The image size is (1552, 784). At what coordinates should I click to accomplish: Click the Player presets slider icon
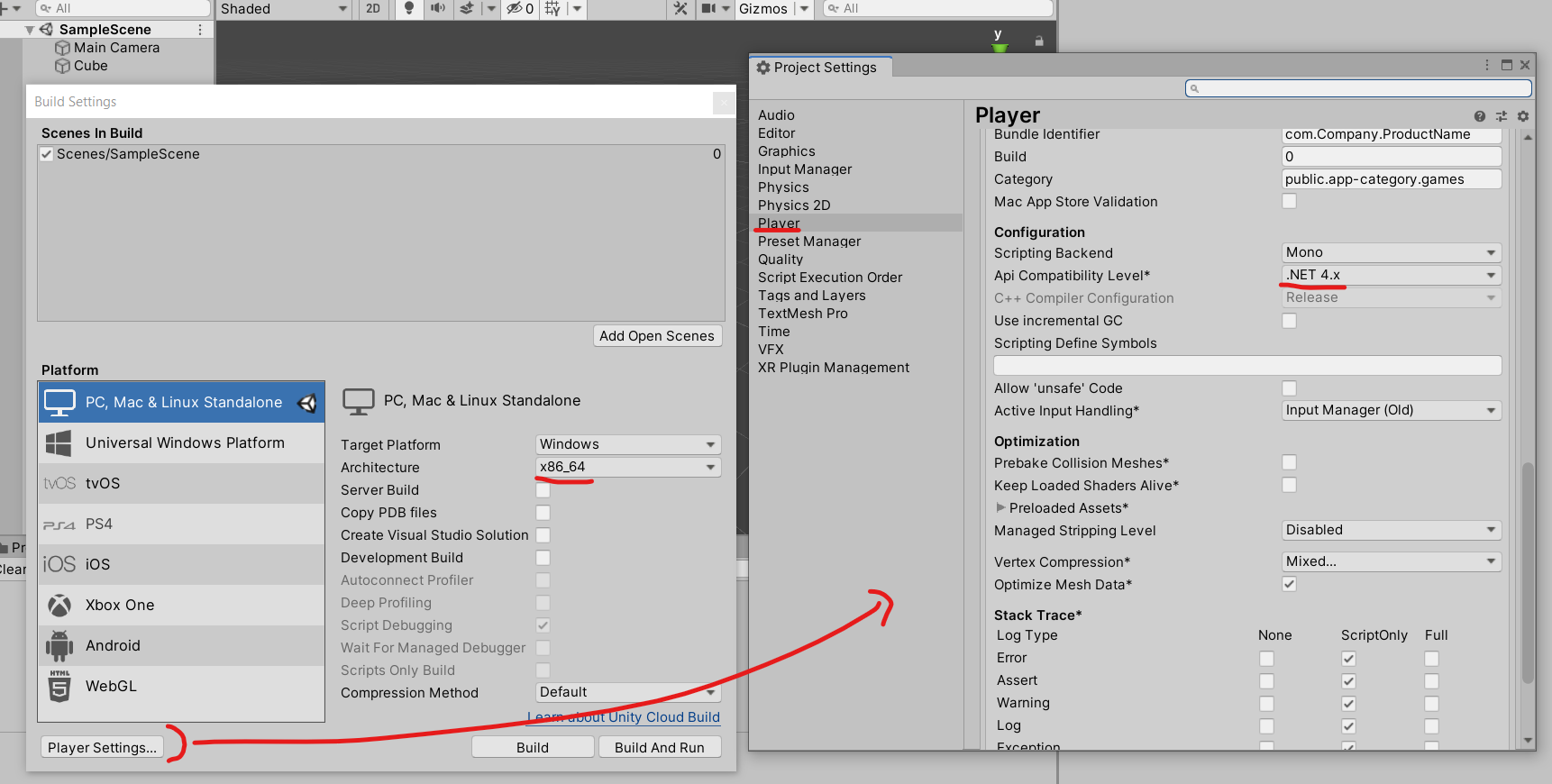pos(1501,116)
